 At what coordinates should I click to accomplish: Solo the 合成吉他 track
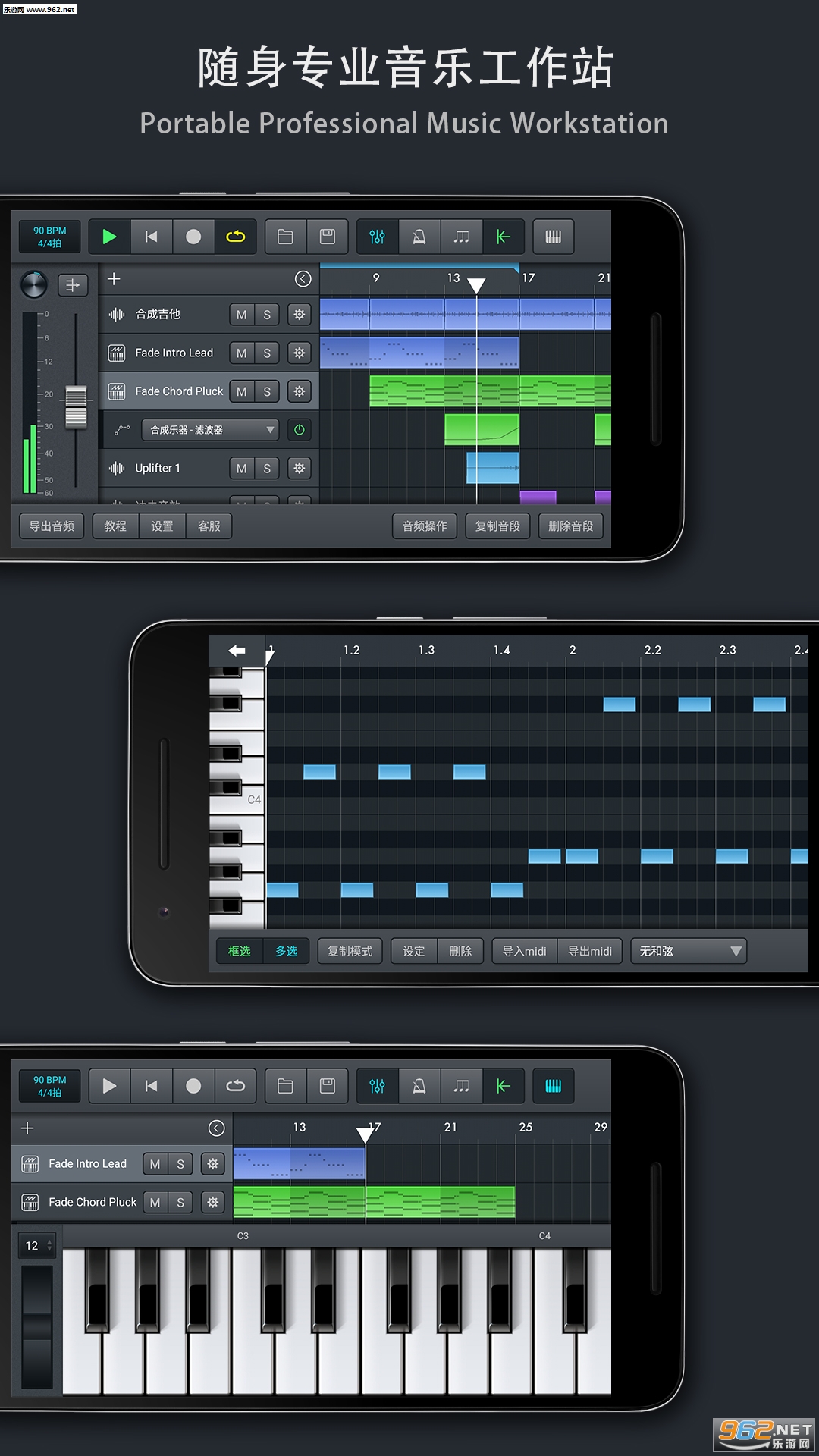pyautogui.click(x=267, y=315)
